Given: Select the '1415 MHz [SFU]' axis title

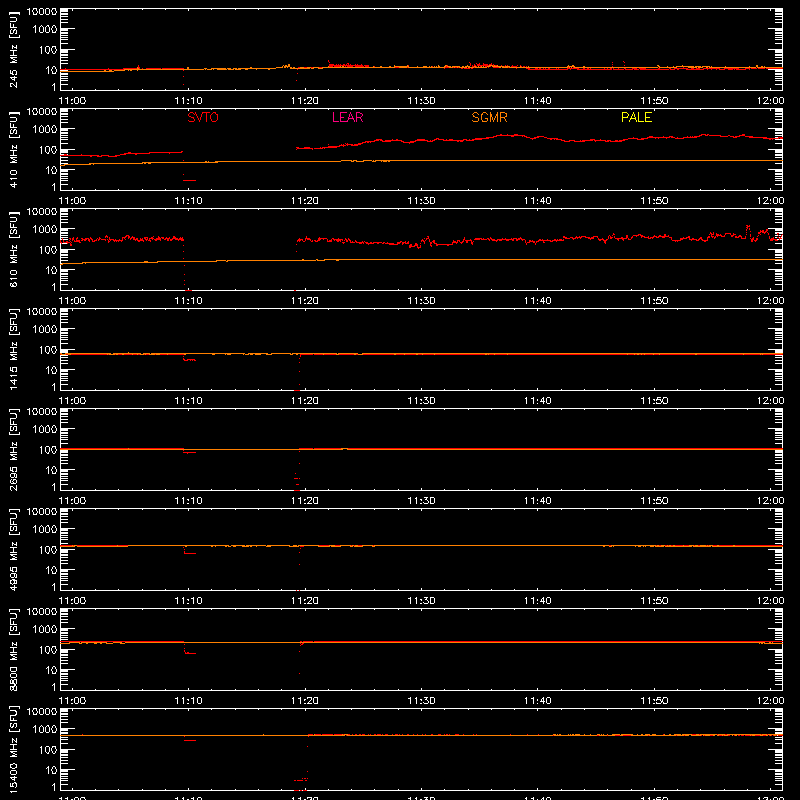Looking at the screenshot, I should tap(14, 349).
